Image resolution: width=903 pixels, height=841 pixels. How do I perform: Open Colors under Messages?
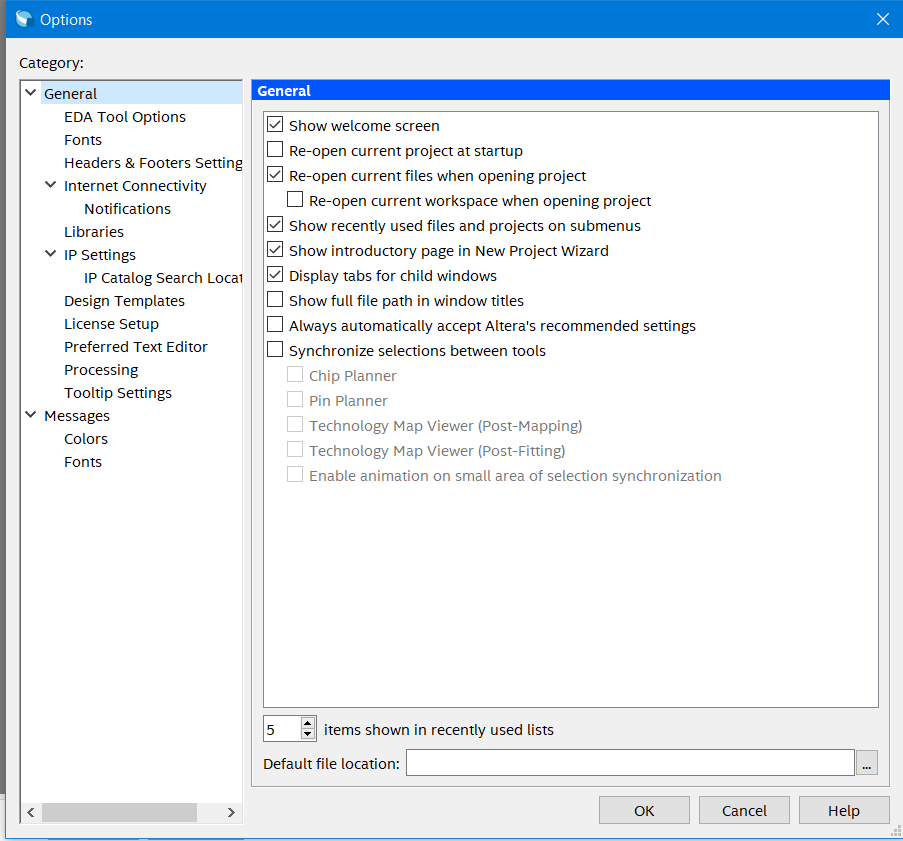[86, 440]
